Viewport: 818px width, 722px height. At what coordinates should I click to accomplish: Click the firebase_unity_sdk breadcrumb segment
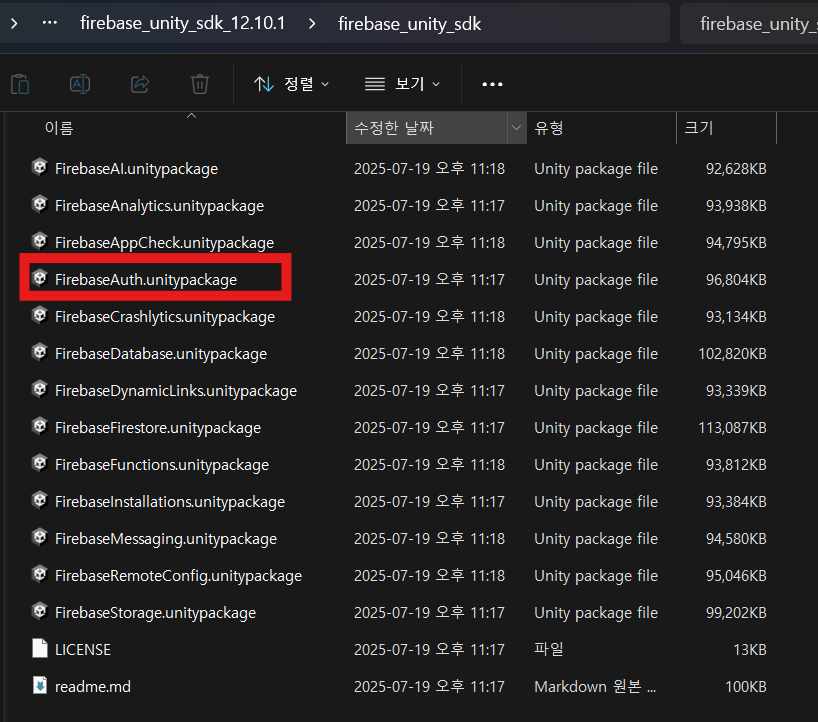pos(410,23)
